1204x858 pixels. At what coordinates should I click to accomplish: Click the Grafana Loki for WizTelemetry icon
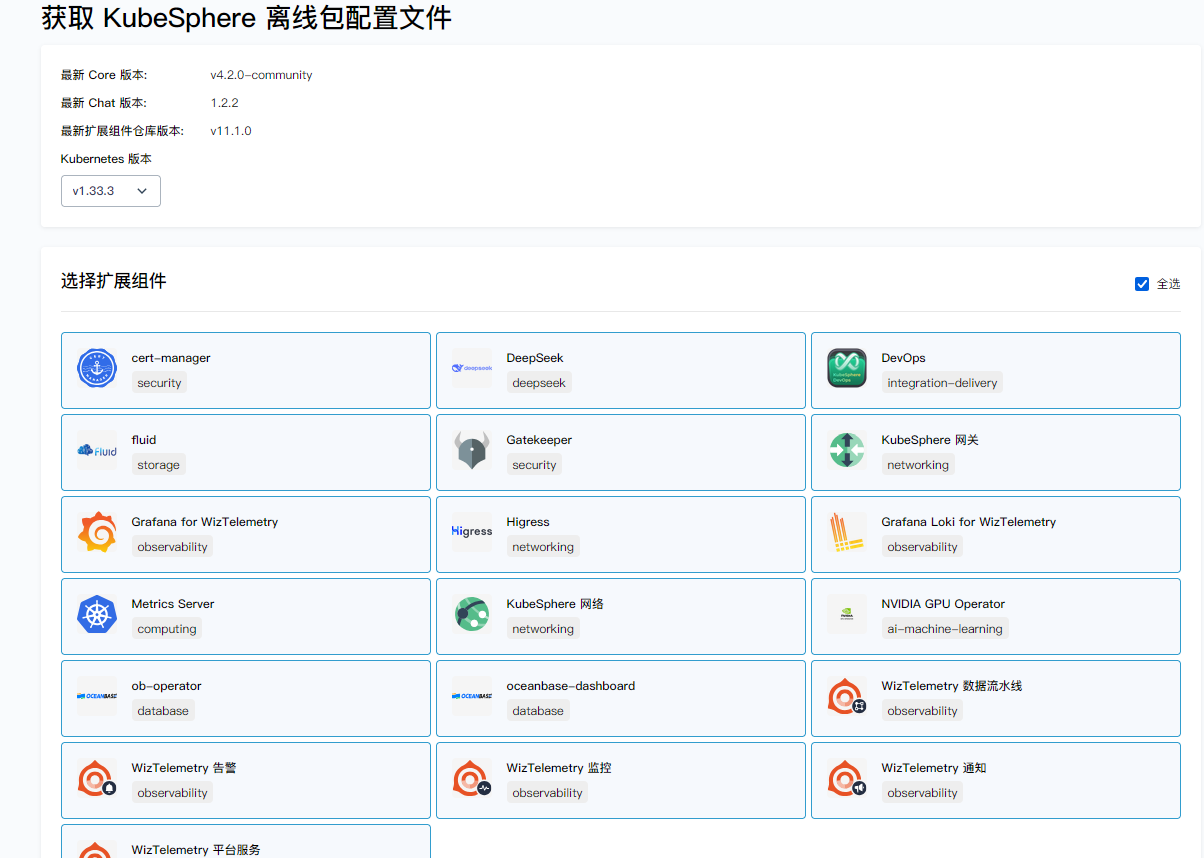point(847,532)
